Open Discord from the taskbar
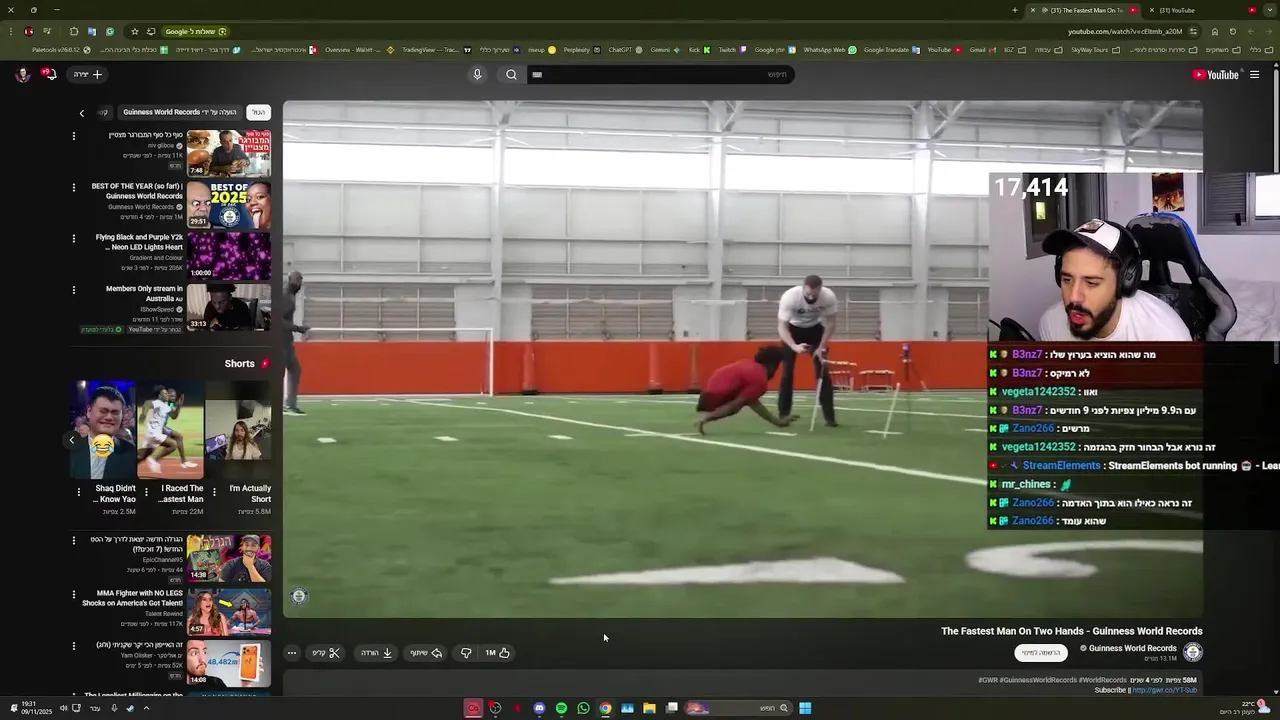 [539, 708]
